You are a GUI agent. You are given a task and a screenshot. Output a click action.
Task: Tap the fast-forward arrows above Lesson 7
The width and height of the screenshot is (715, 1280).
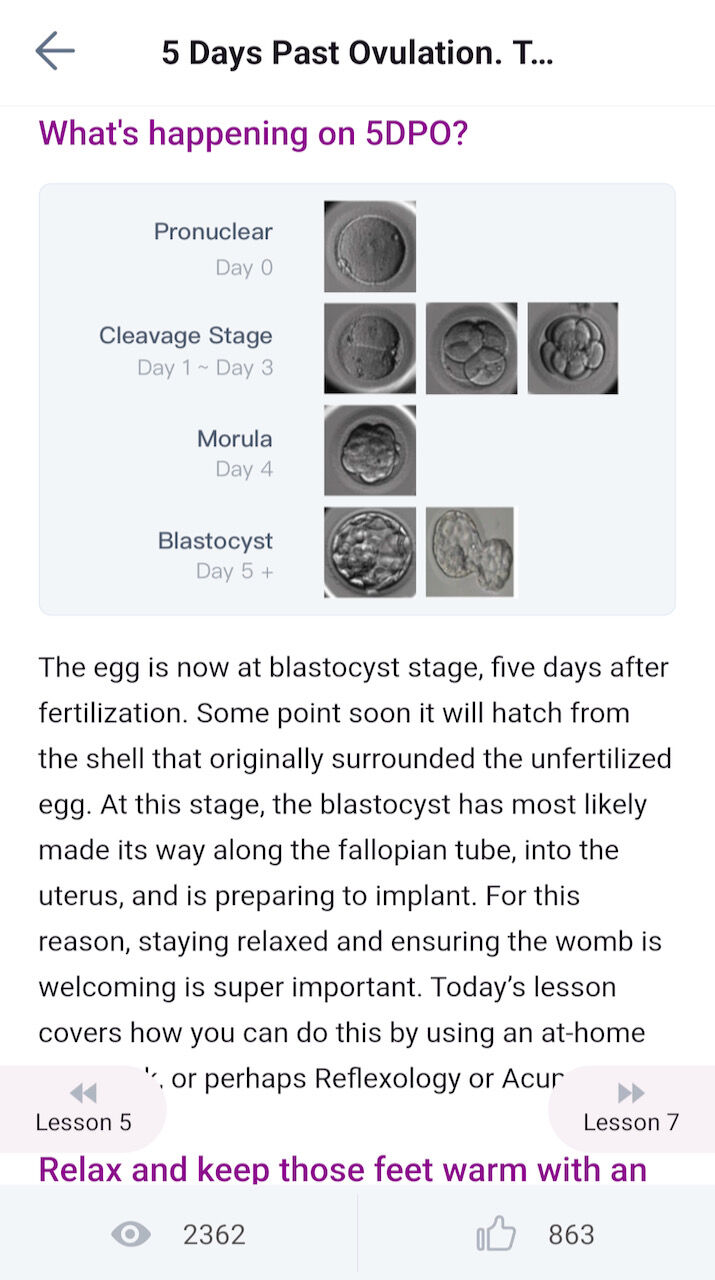(631, 1092)
